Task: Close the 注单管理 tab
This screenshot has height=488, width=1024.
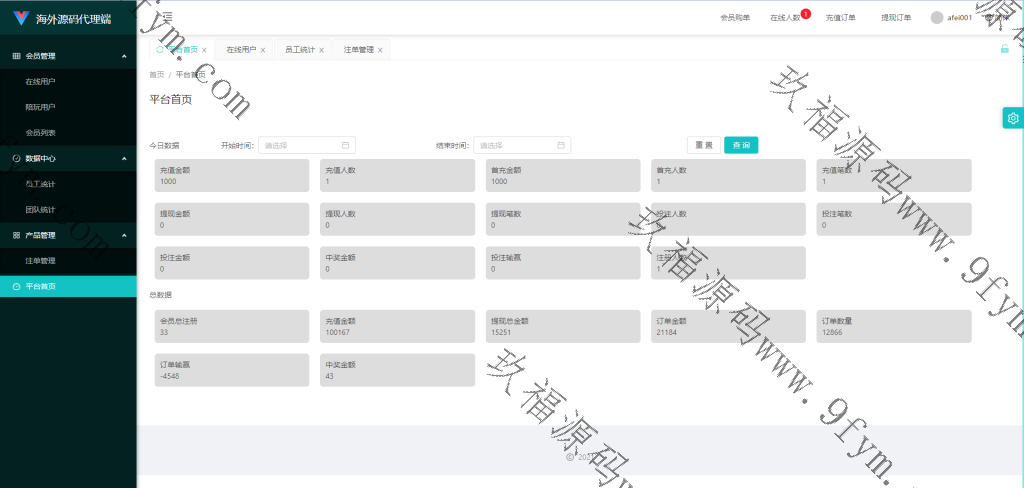Action: (x=380, y=50)
